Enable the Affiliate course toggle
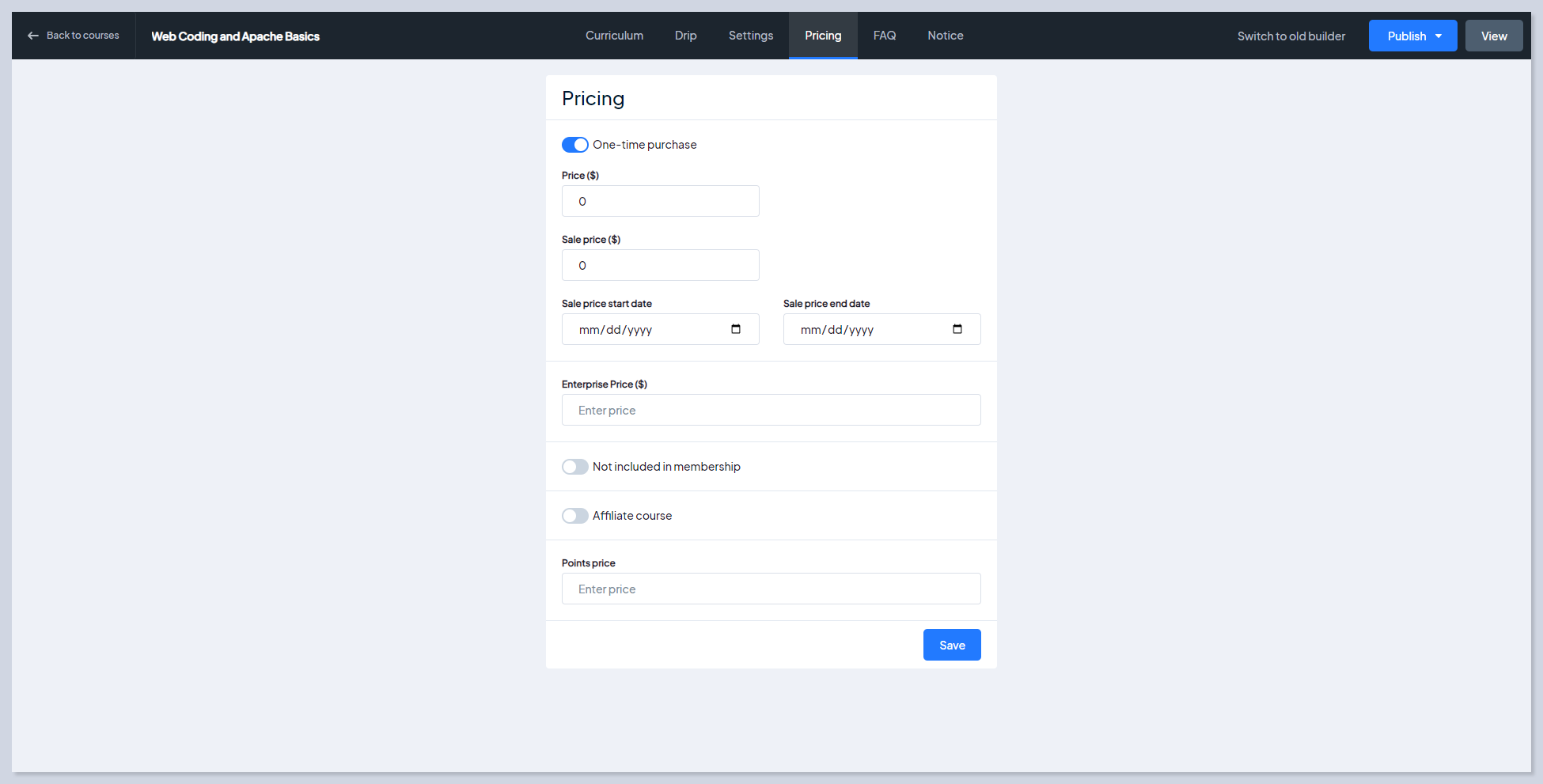 click(x=575, y=516)
